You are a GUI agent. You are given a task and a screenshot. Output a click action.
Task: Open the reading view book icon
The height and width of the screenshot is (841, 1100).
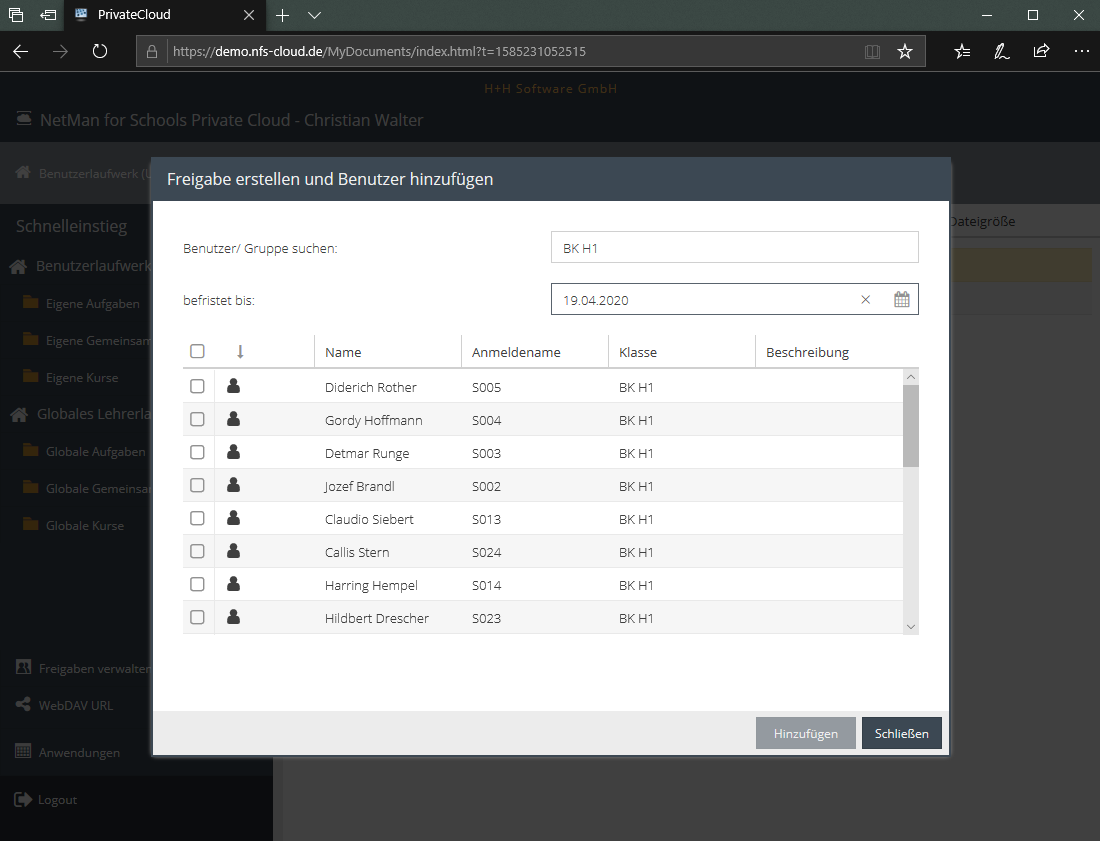coord(872,51)
